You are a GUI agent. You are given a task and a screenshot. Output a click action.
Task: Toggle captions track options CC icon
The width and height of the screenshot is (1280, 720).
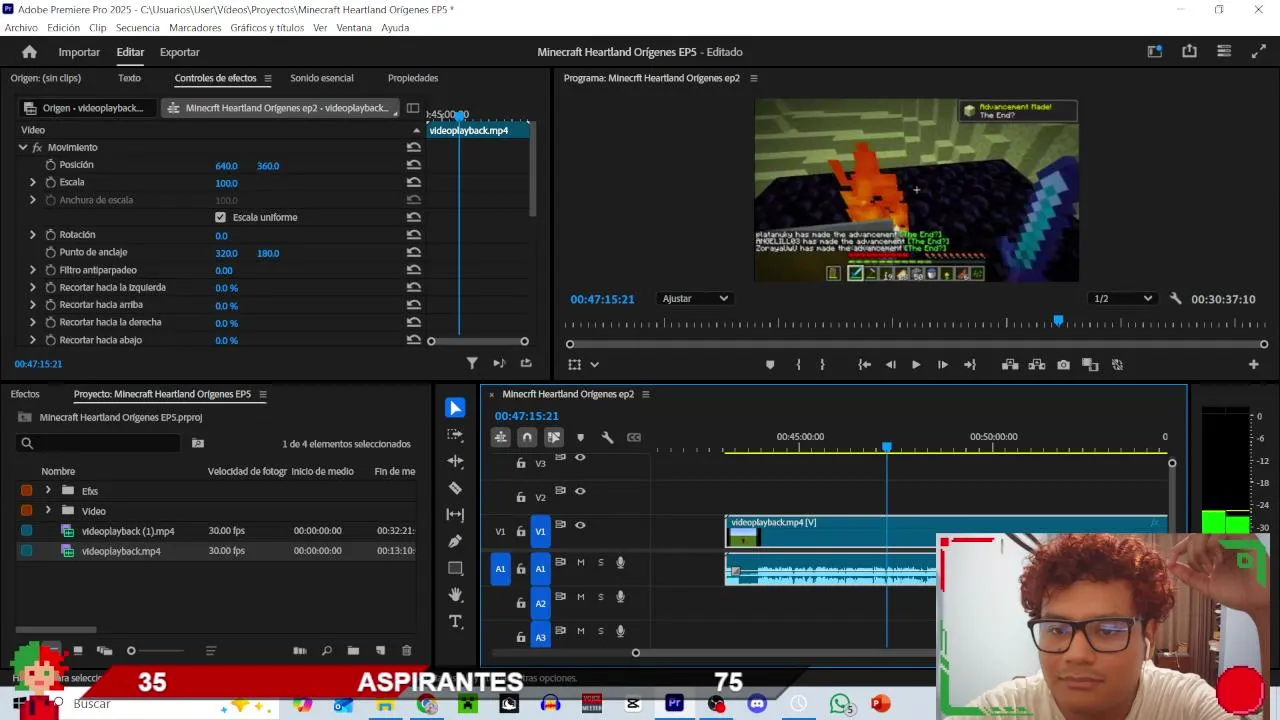coord(634,437)
